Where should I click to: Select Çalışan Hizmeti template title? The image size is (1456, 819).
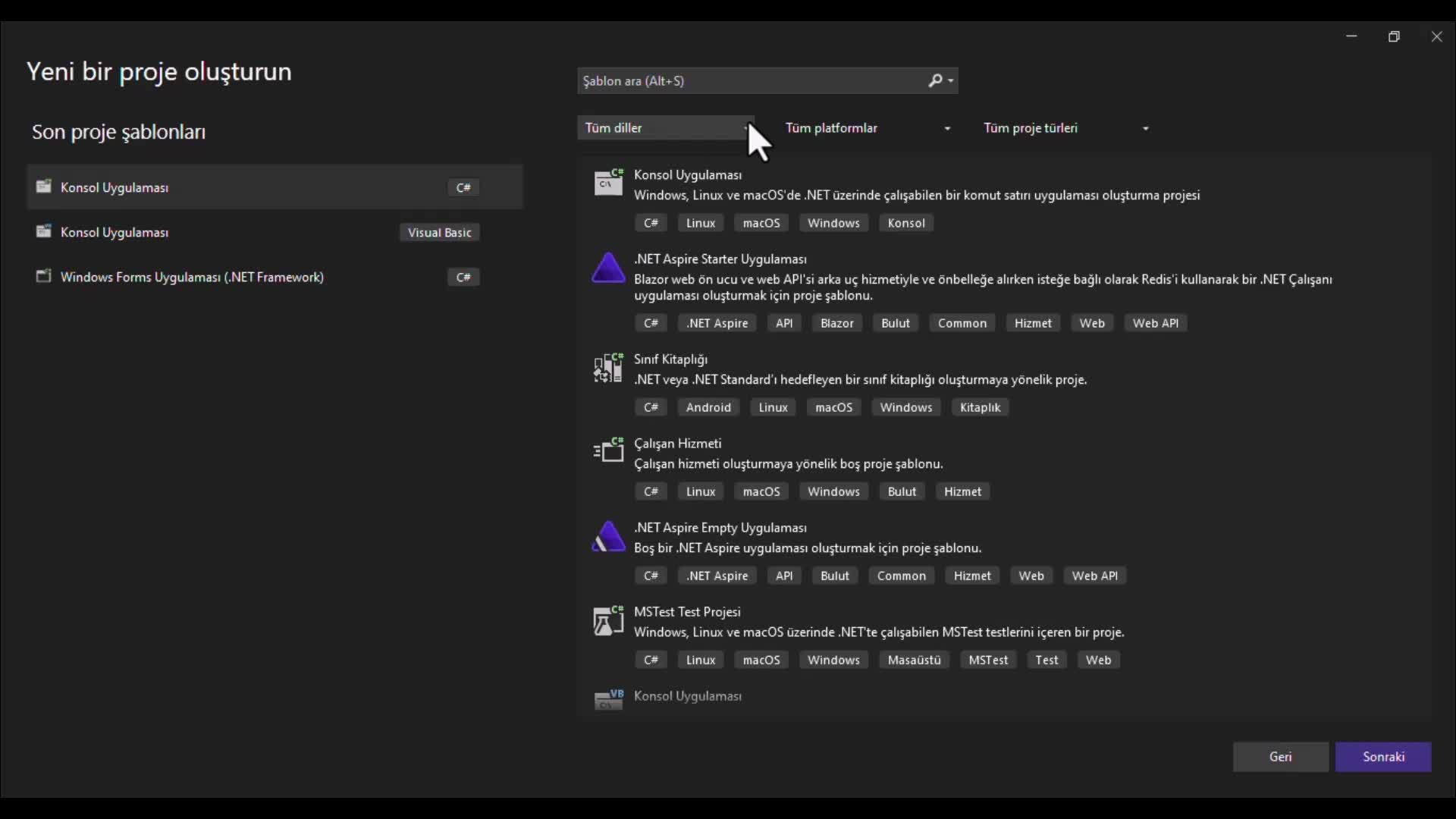pyautogui.click(x=678, y=444)
